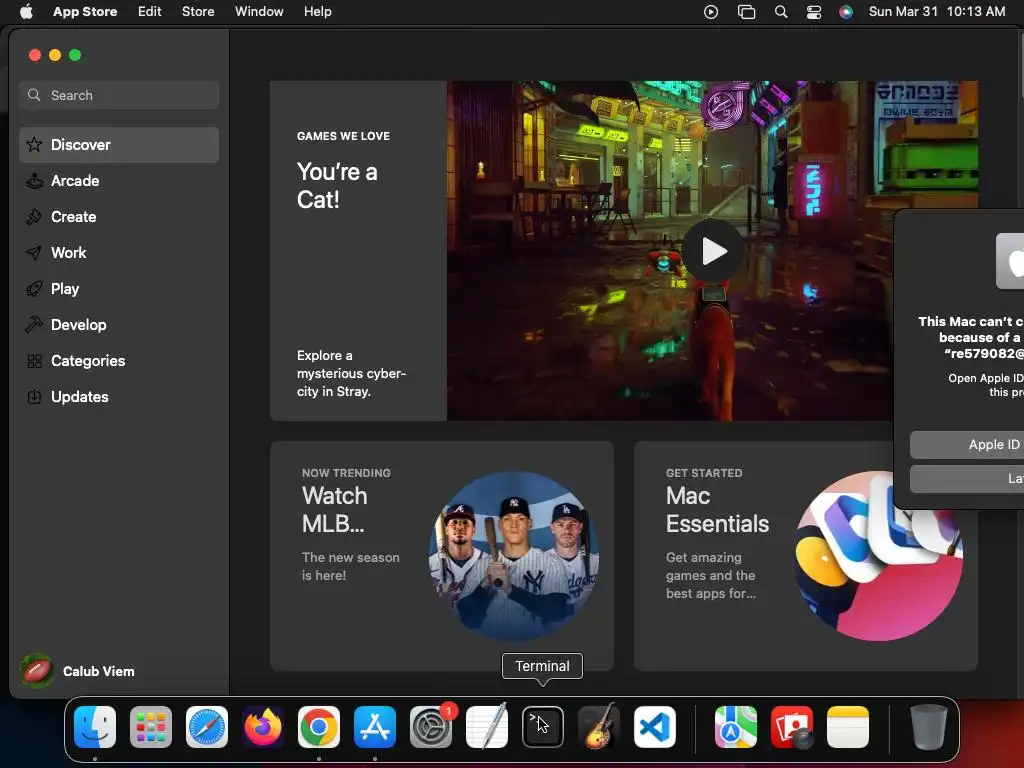
Task: Open the Help menu
Action: 317,12
